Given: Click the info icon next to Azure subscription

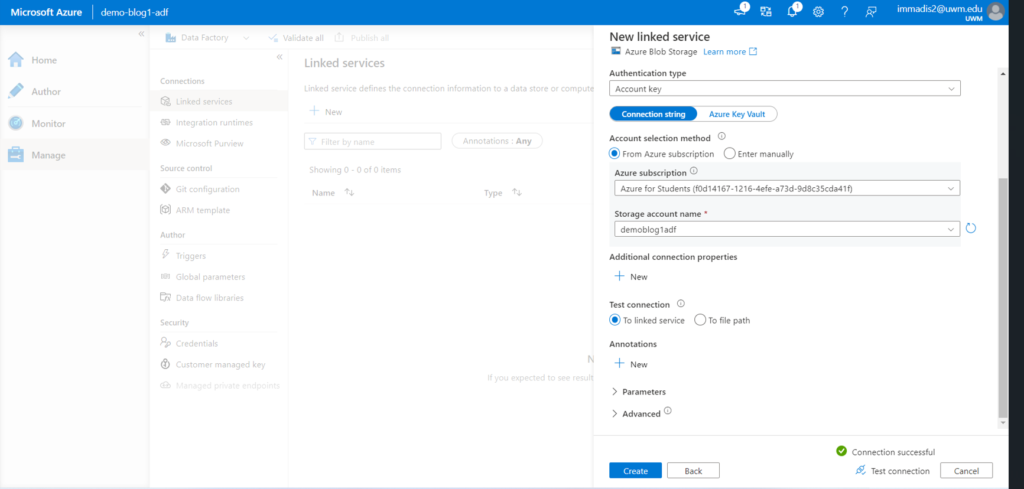Looking at the screenshot, I should [x=694, y=171].
